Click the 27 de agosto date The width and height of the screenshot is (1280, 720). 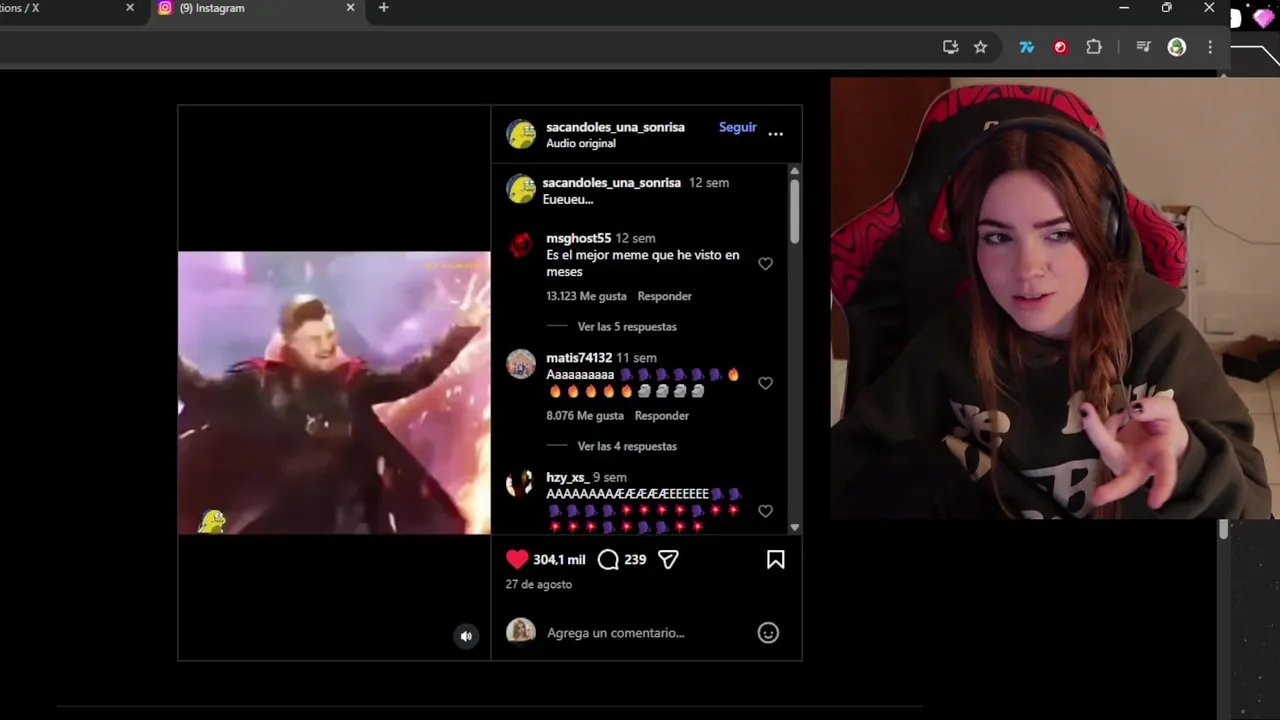[x=538, y=584]
